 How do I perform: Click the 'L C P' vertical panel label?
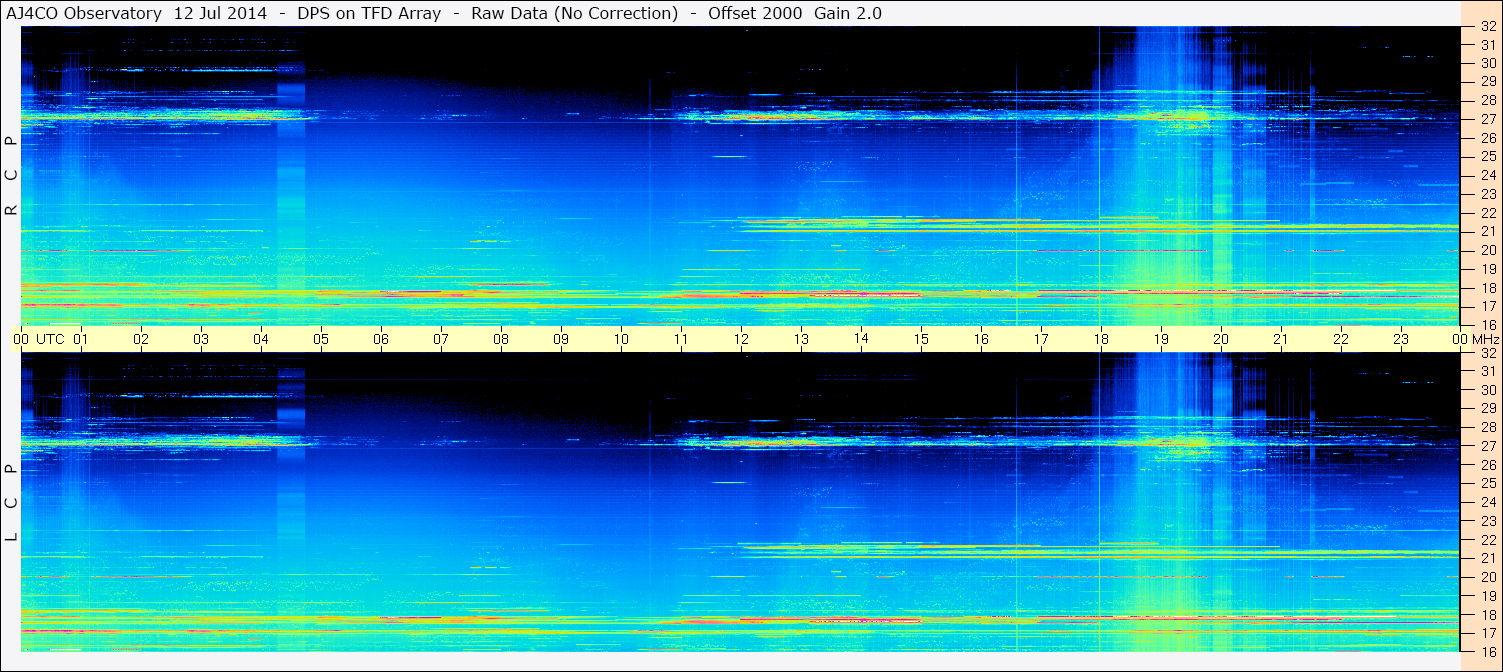click(x=11, y=503)
